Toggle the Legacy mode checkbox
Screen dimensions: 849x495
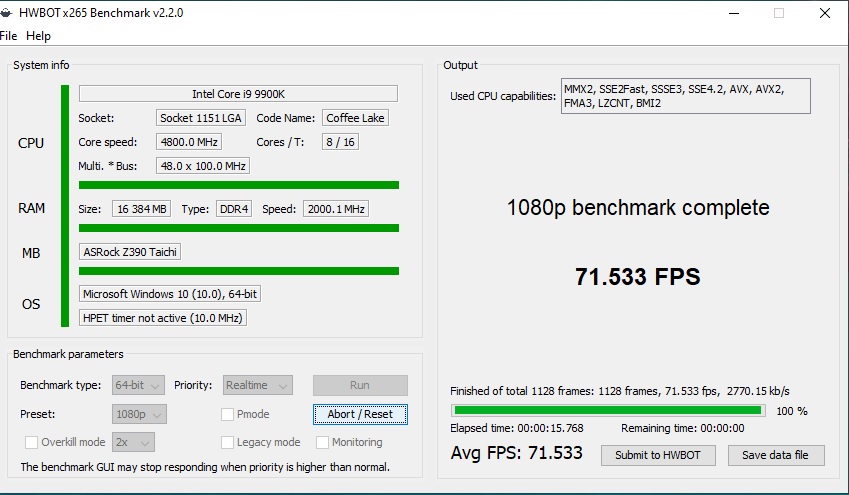[x=227, y=442]
